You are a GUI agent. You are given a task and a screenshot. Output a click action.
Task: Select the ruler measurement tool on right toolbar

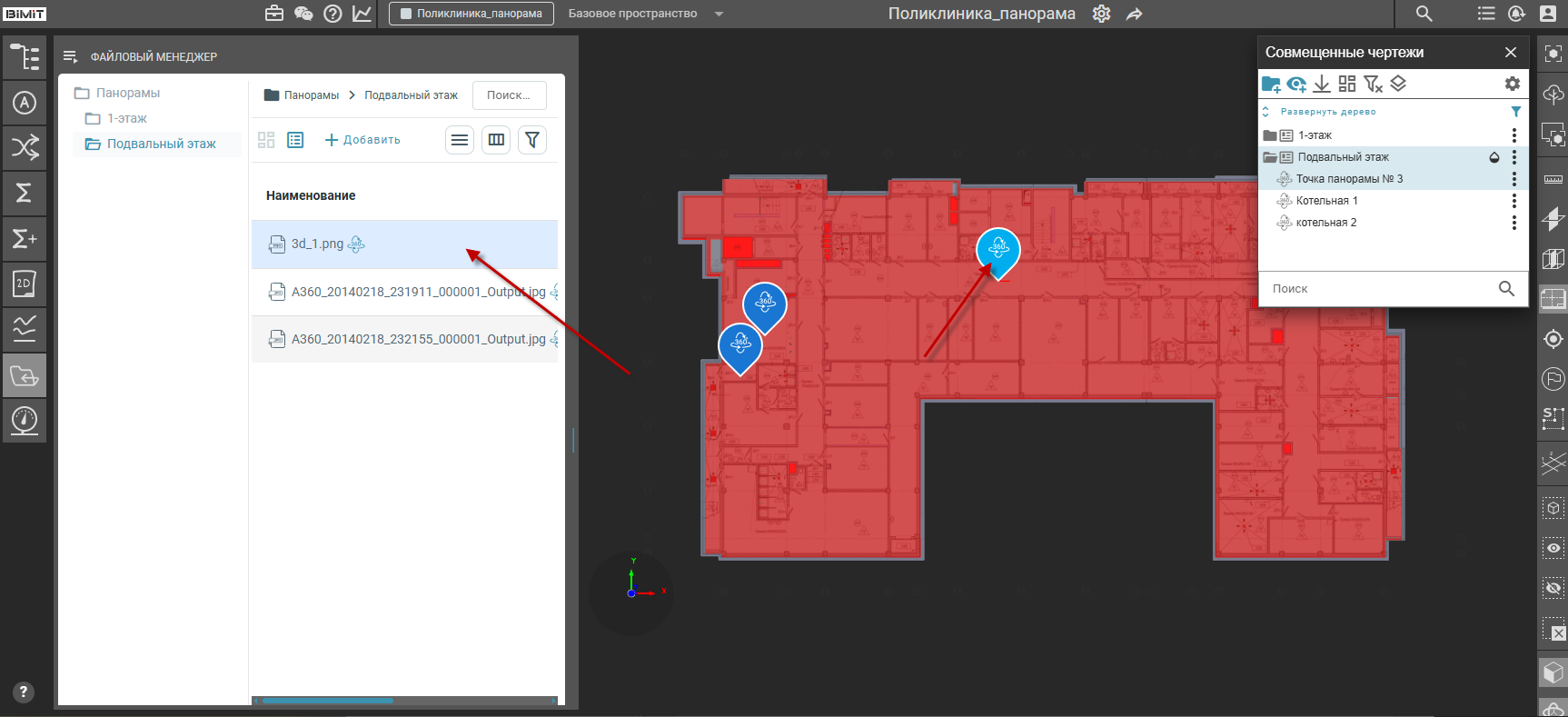(x=1553, y=179)
